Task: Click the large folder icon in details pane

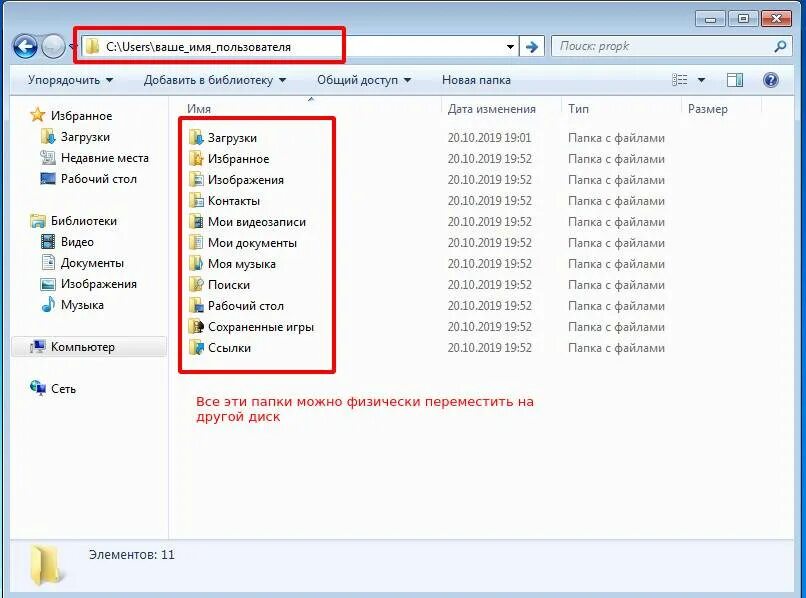Action: [x=47, y=566]
